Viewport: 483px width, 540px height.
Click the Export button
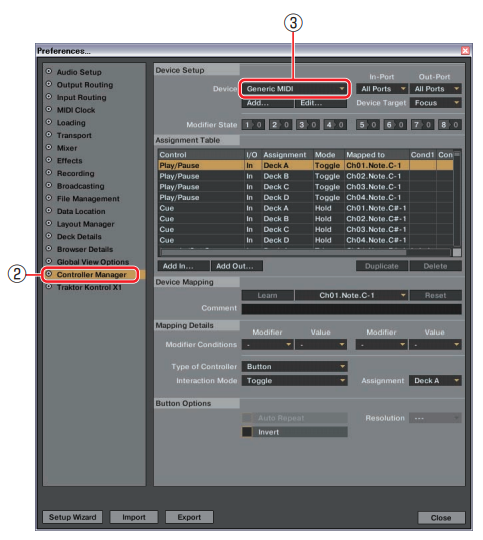(189, 517)
